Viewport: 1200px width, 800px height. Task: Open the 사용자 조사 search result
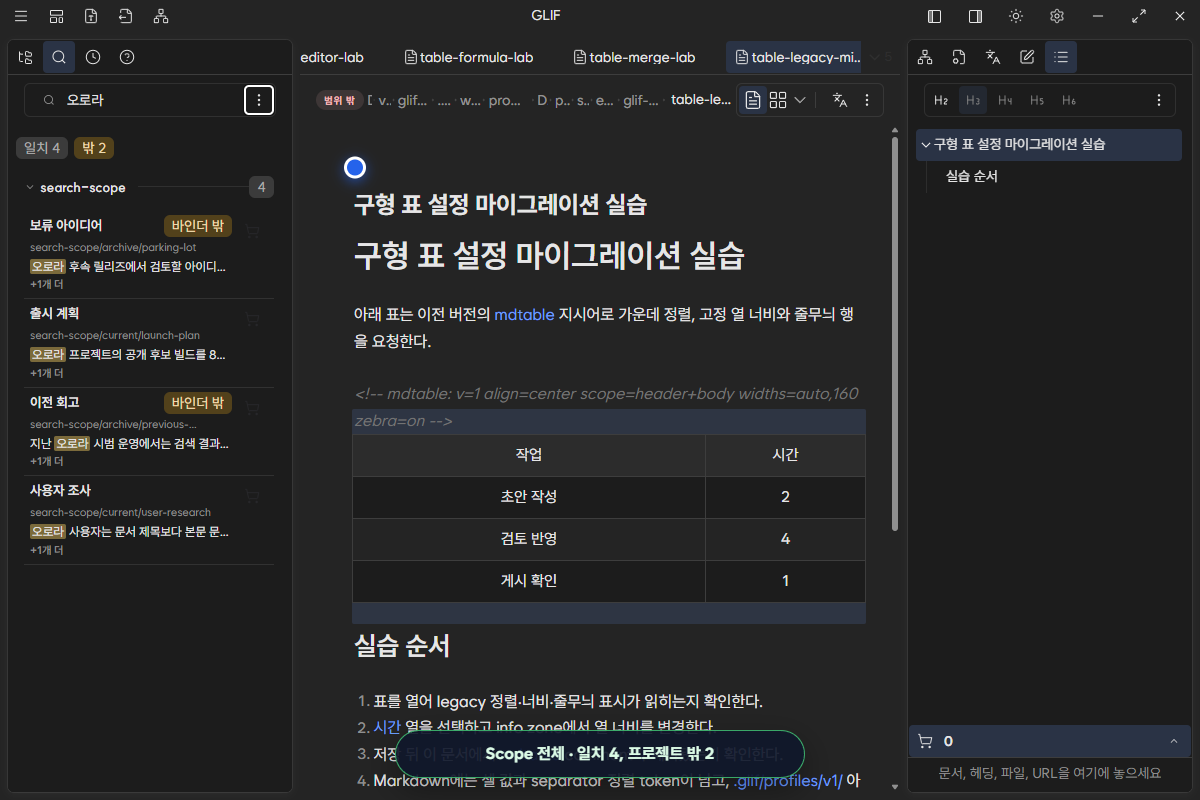click(129, 520)
